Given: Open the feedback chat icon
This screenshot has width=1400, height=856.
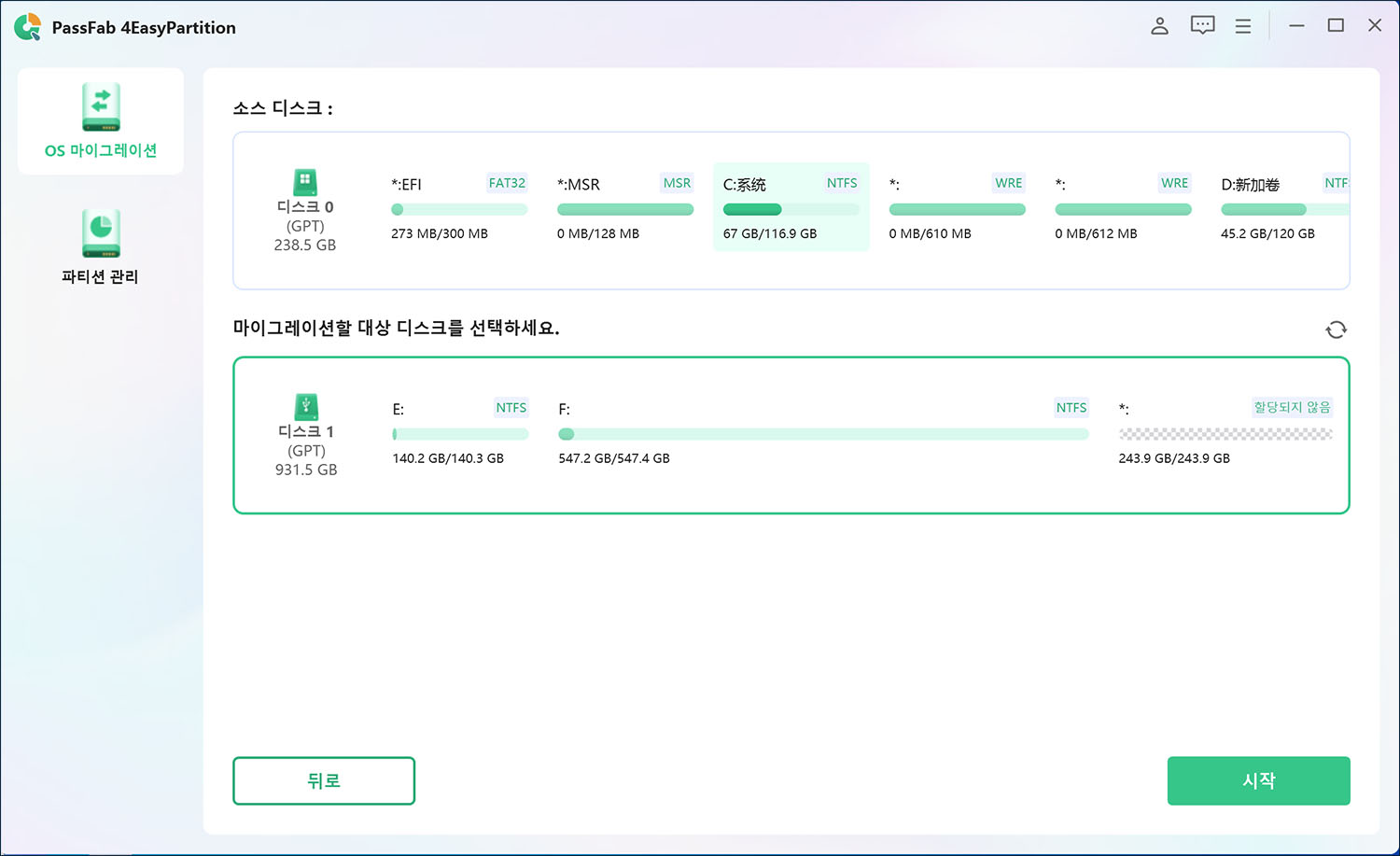Looking at the screenshot, I should pos(1202,26).
